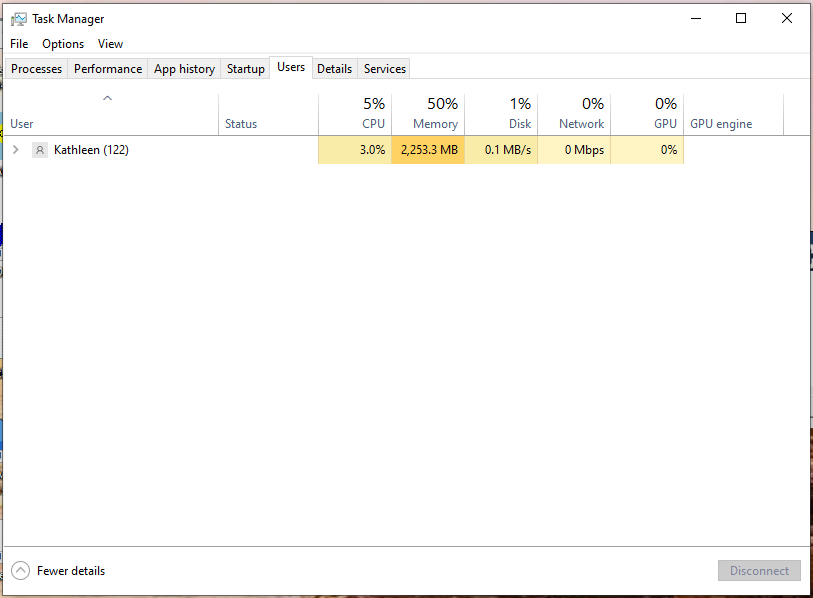Image resolution: width=813 pixels, height=598 pixels.
Task: Switch to the Startup tab
Action: point(246,69)
